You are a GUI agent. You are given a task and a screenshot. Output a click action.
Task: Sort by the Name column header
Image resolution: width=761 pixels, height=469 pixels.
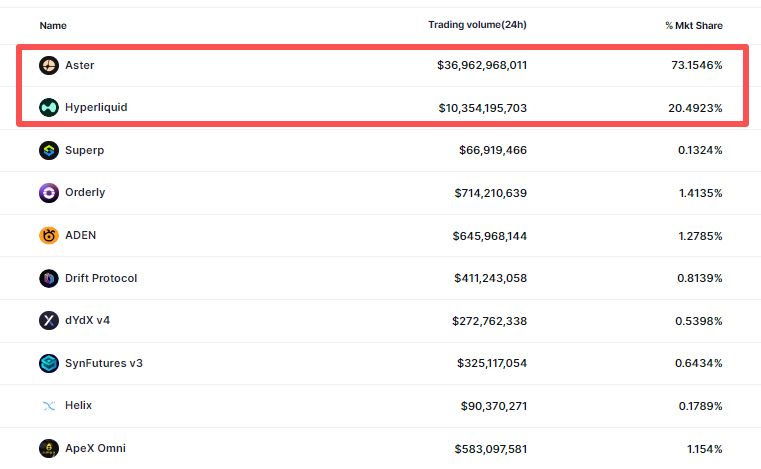click(x=53, y=25)
